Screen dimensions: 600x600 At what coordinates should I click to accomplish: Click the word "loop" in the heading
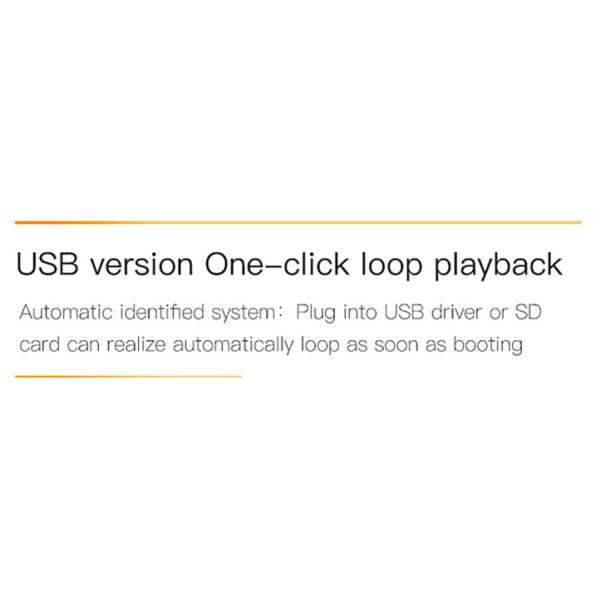tap(392, 266)
